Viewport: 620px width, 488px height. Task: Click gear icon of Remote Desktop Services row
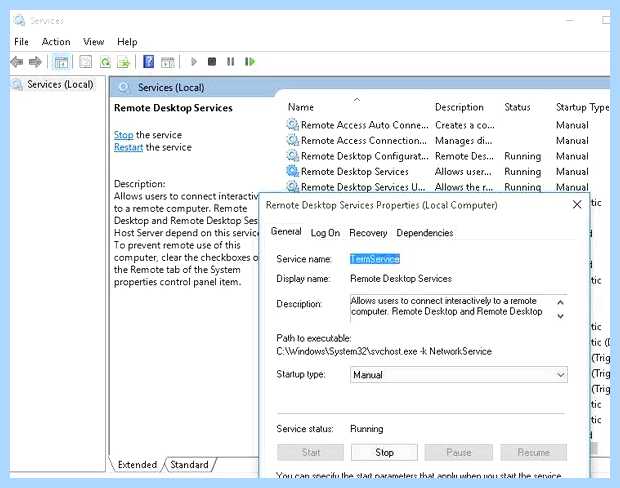(293, 171)
